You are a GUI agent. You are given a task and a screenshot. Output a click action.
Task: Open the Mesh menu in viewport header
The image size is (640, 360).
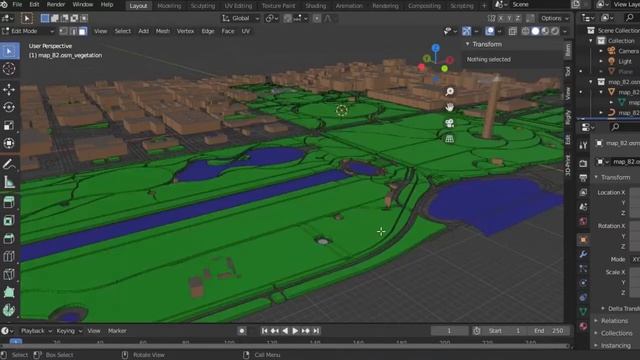162,31
